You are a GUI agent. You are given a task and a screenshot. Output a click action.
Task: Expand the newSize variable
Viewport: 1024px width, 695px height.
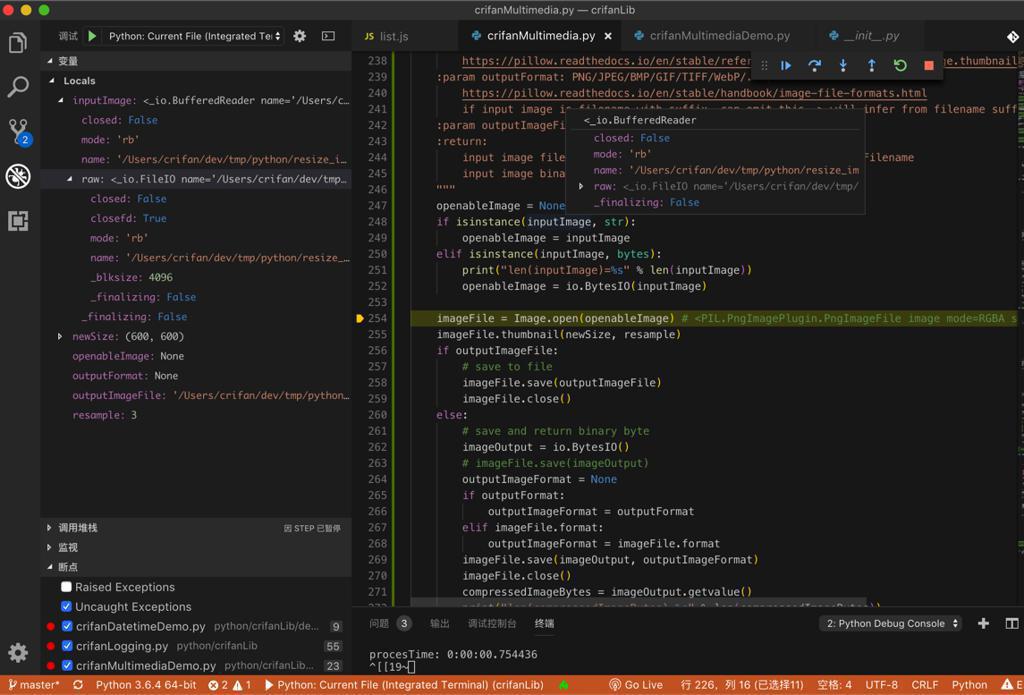[60, 337]
